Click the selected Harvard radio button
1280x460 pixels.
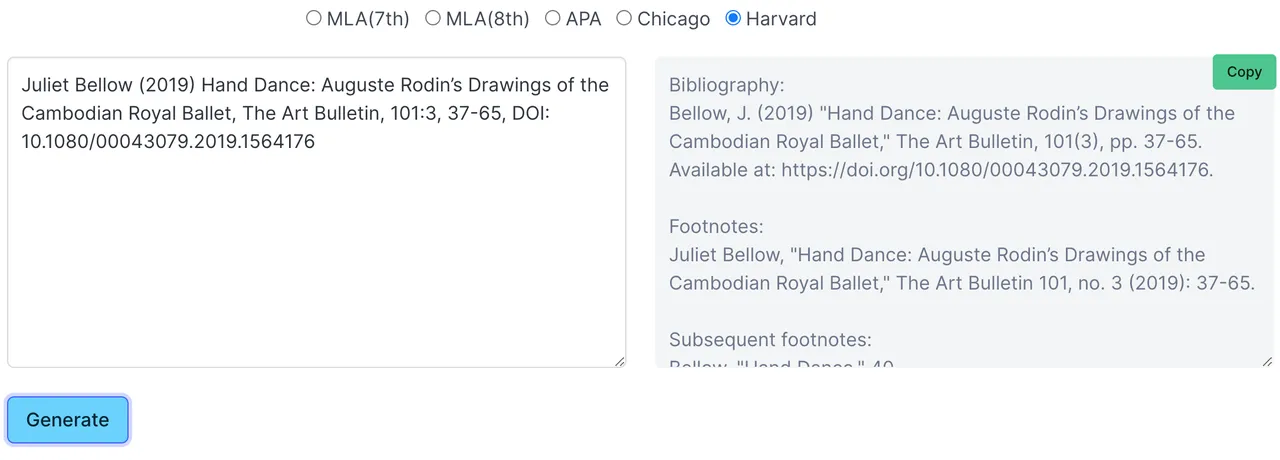click(733, 18)
